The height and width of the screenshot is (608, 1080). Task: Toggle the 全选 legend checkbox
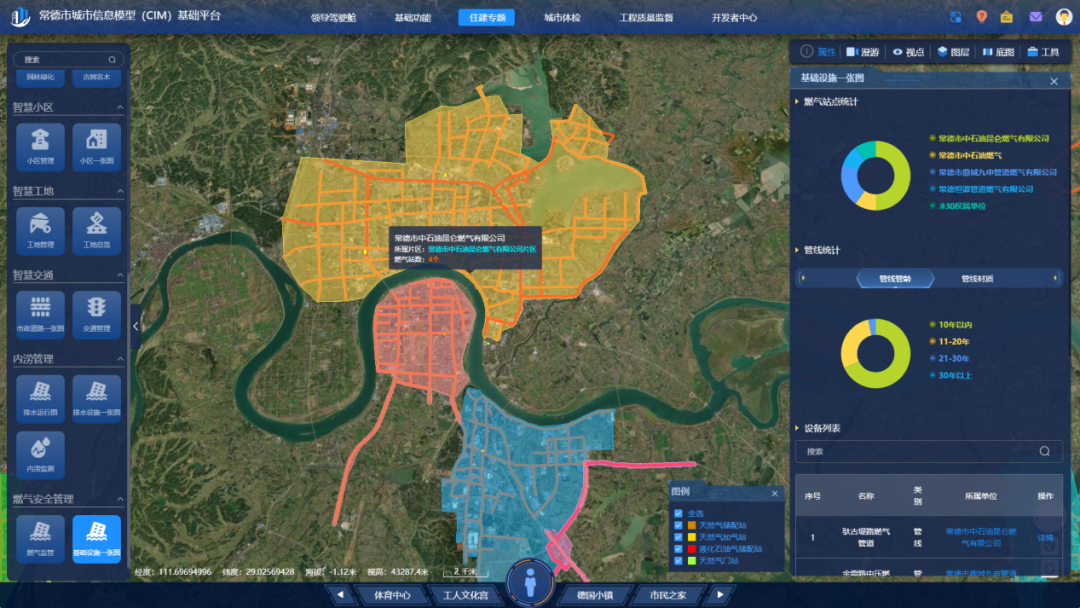click(x=679, y=513)
